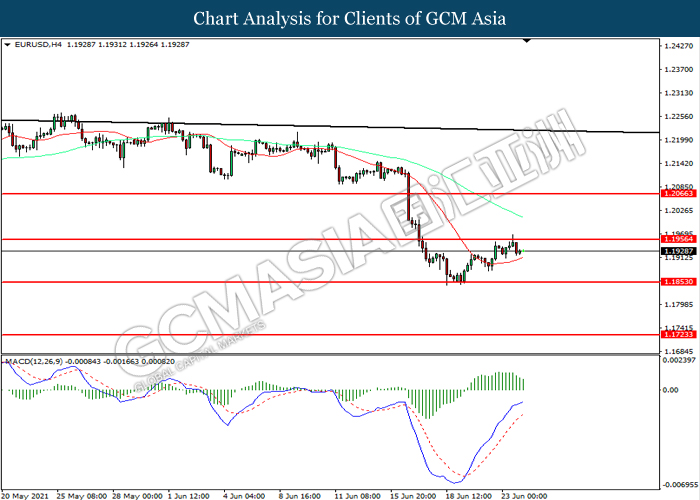Image resolution: width=700 pixels, height=500 pixels.
Task: Click the 1 Jun 12:00 time label
Action: 188,496
